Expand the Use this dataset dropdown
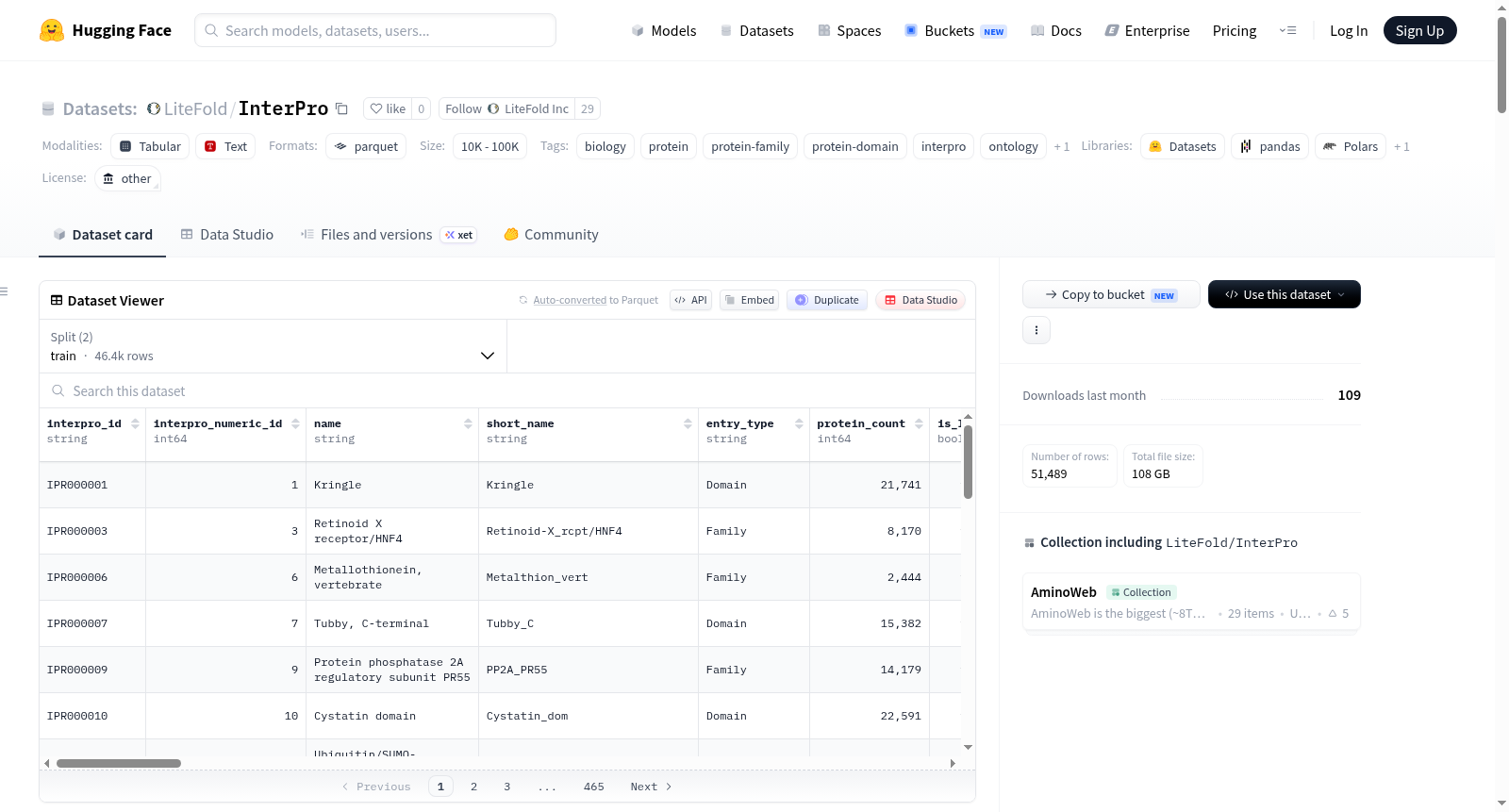Viewport: 1509px width, 812px height. click(x=1285, y=295)
